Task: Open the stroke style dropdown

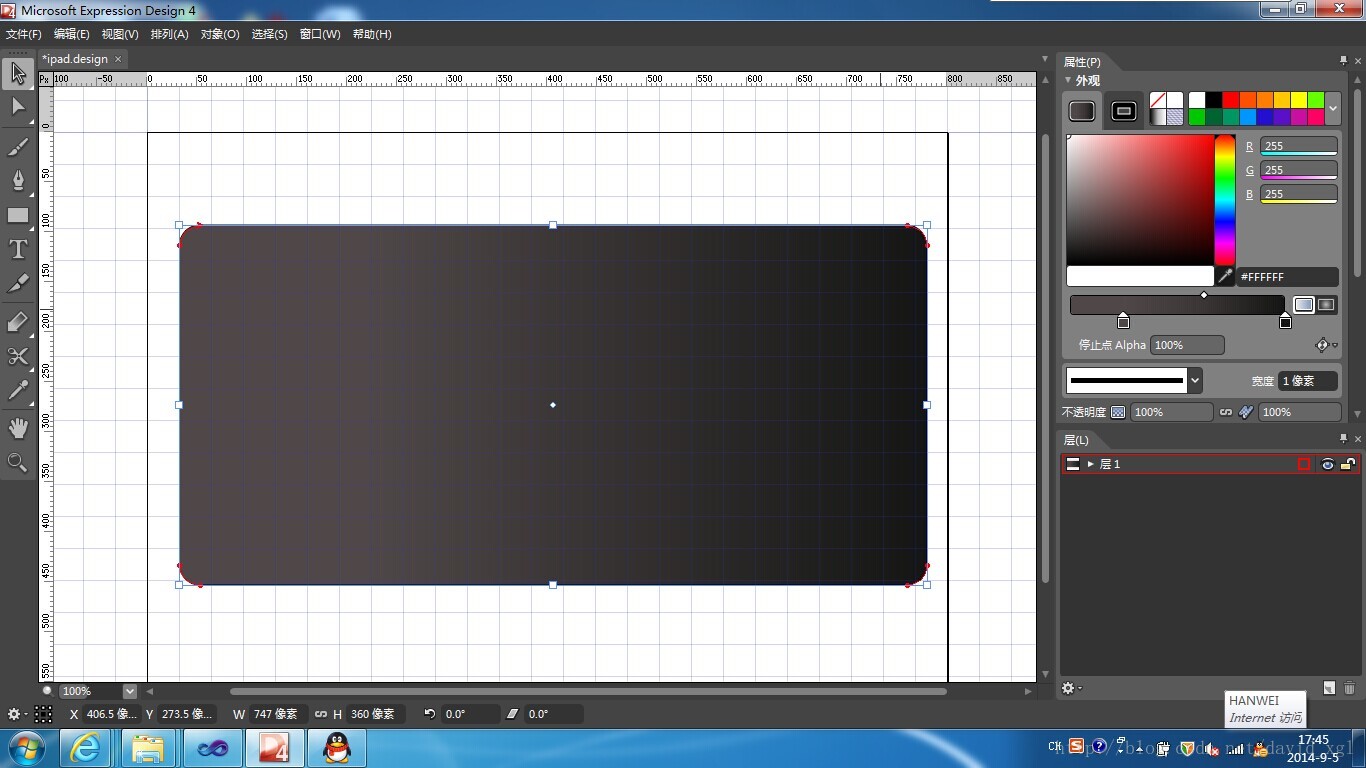Action: tap(1195, 381)
